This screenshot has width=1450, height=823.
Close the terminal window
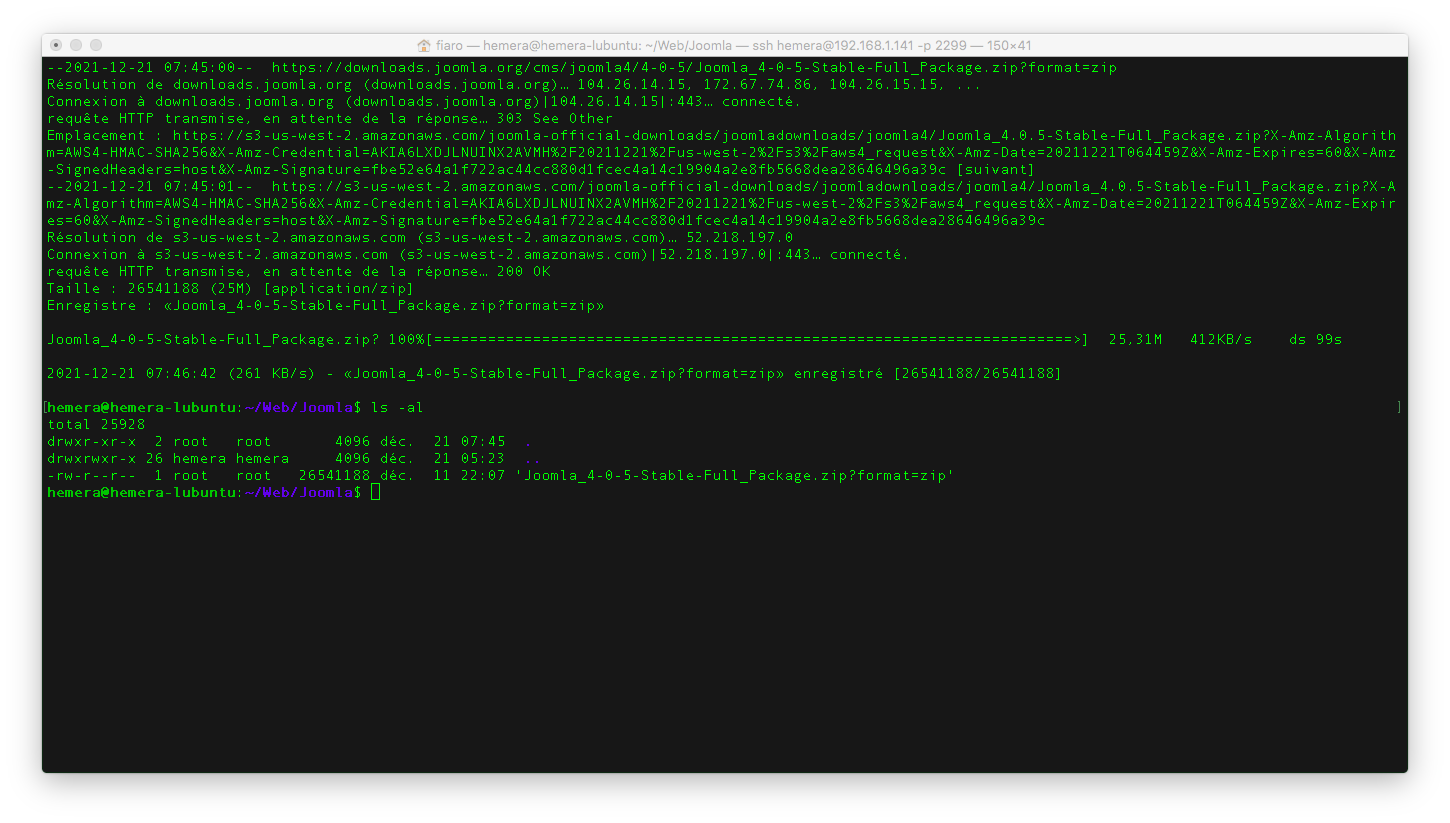[56, 45]
